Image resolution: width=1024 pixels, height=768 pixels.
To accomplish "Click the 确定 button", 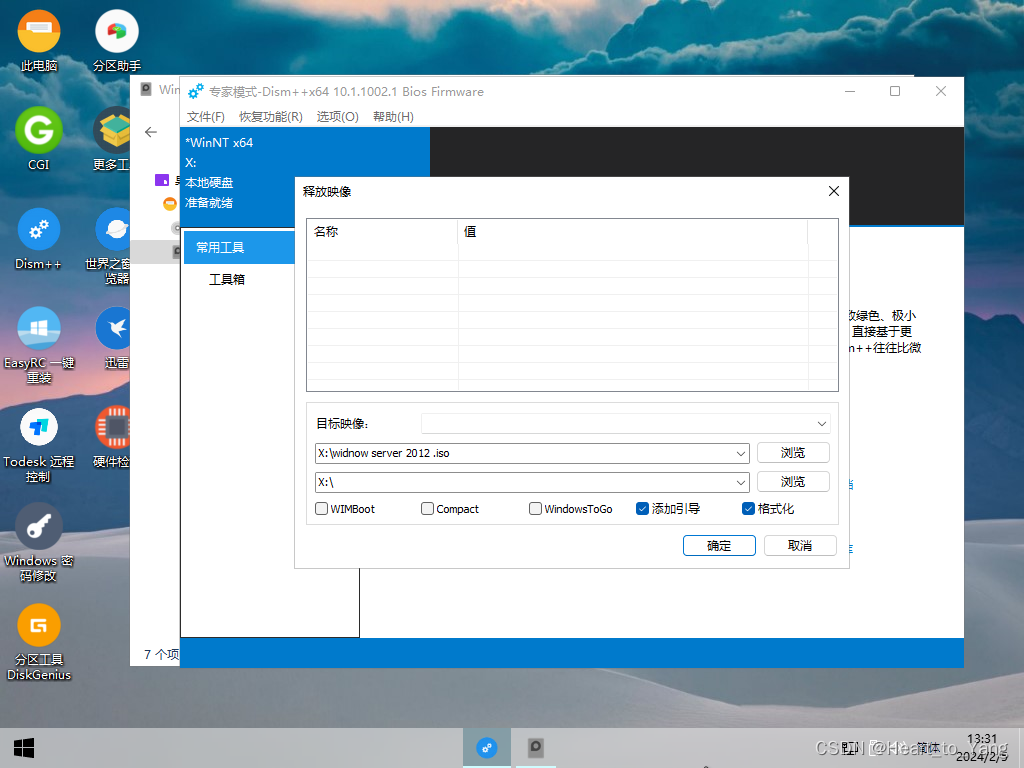I will tap(719, 545).
